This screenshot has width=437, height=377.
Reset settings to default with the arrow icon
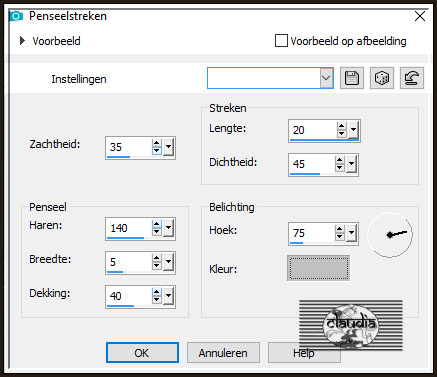click(412, 78)
